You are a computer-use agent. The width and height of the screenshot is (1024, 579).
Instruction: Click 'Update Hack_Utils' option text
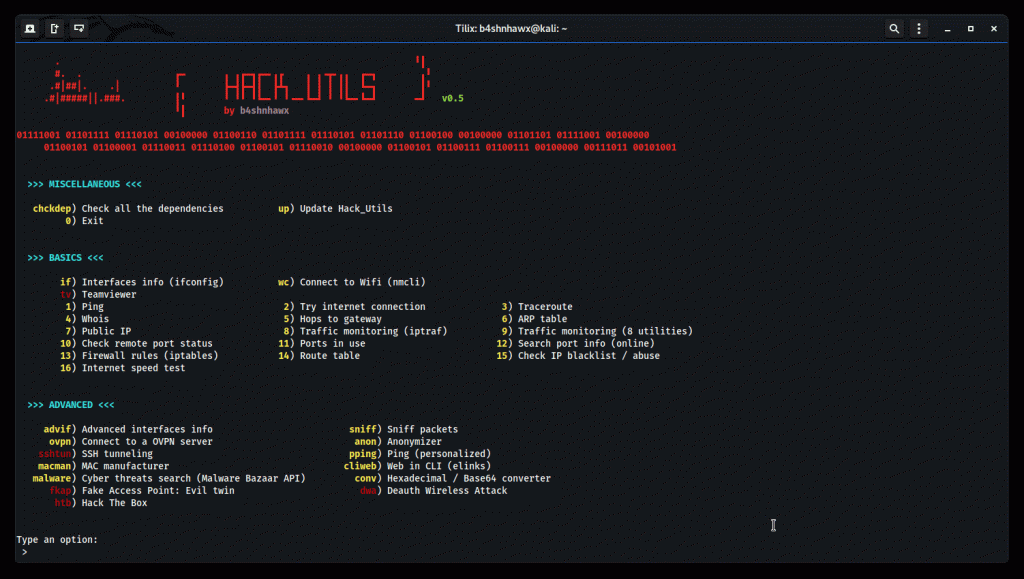click(346, 209)
